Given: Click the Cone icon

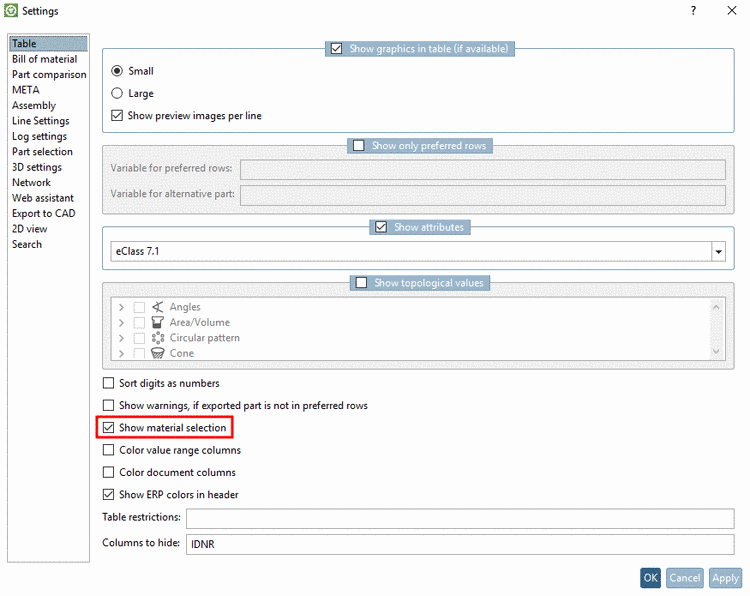Looking at the screenshot, I should coord(157,353).
